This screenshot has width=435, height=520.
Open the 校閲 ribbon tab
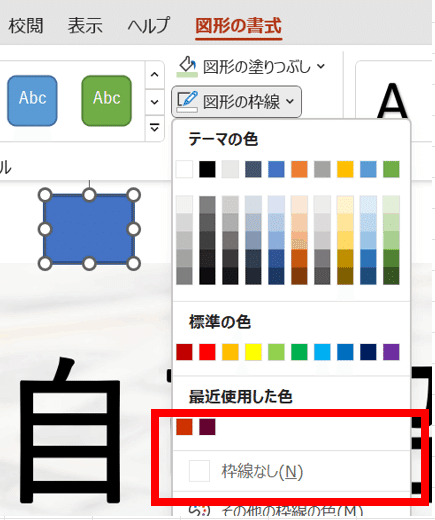point(26,26)
